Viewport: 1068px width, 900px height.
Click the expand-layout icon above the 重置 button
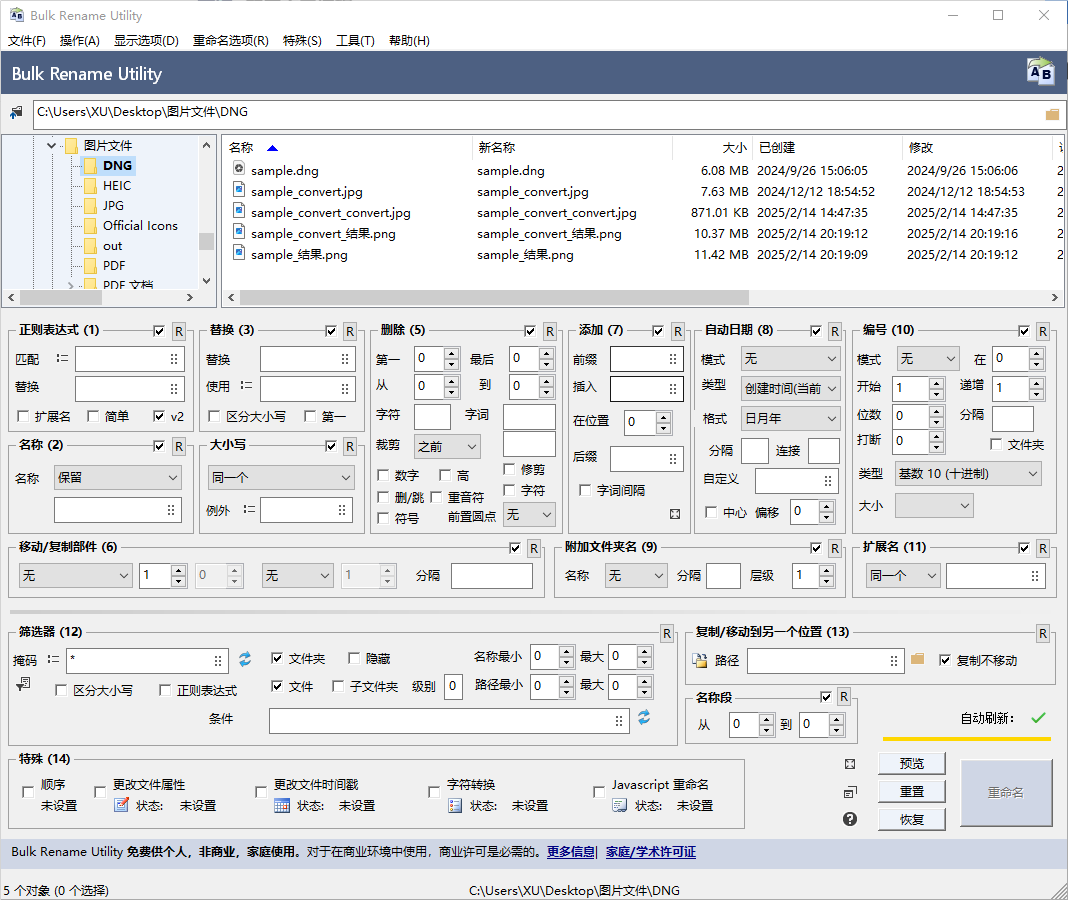(x=850, y=764)
